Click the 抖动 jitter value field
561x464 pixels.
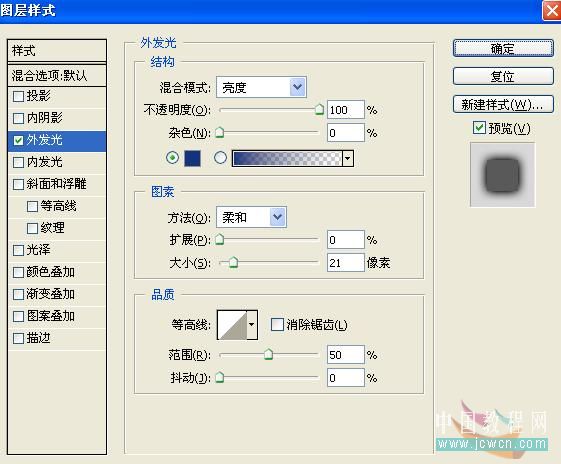346,378
